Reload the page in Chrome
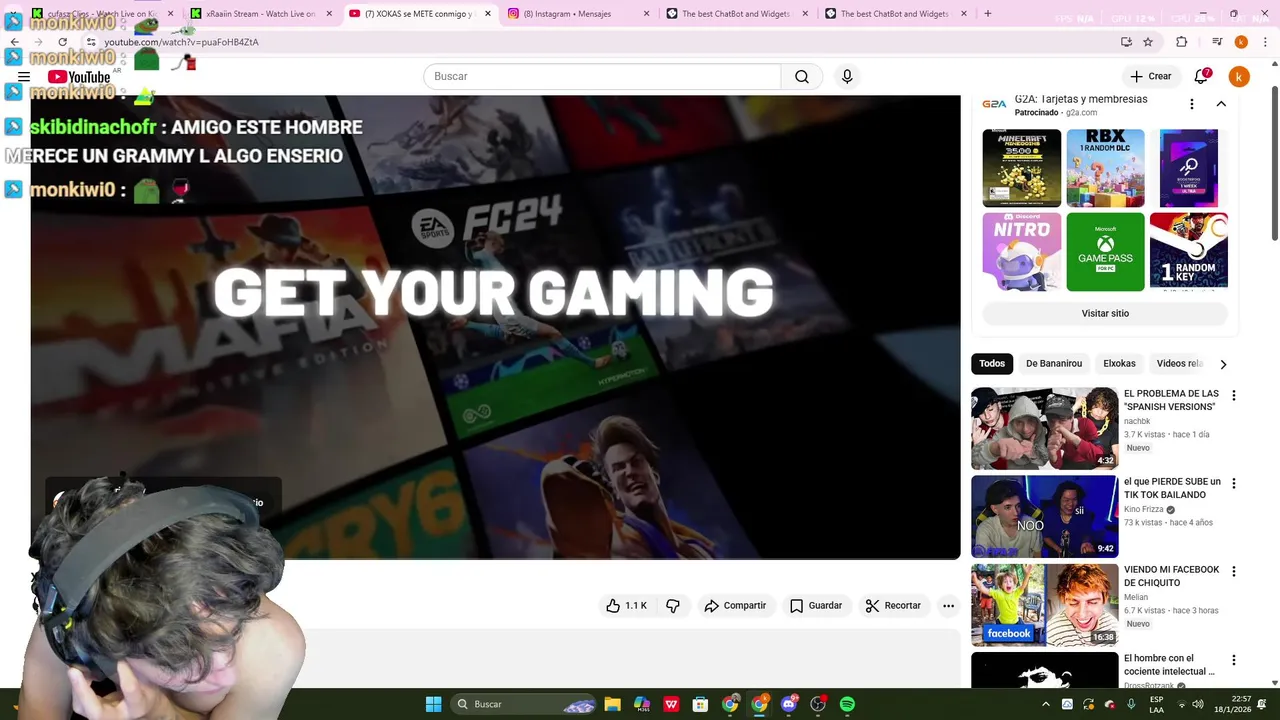 tap(62, 42)
